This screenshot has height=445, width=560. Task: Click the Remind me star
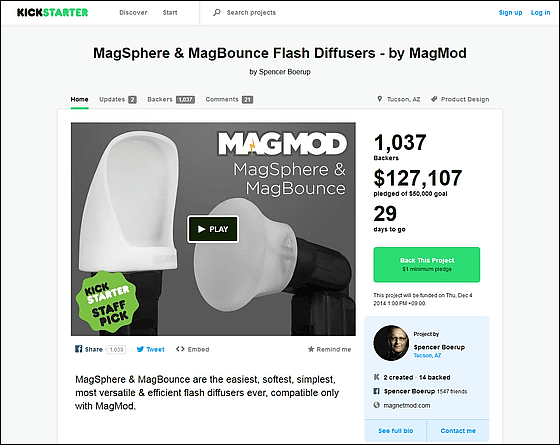click(311, 349)
